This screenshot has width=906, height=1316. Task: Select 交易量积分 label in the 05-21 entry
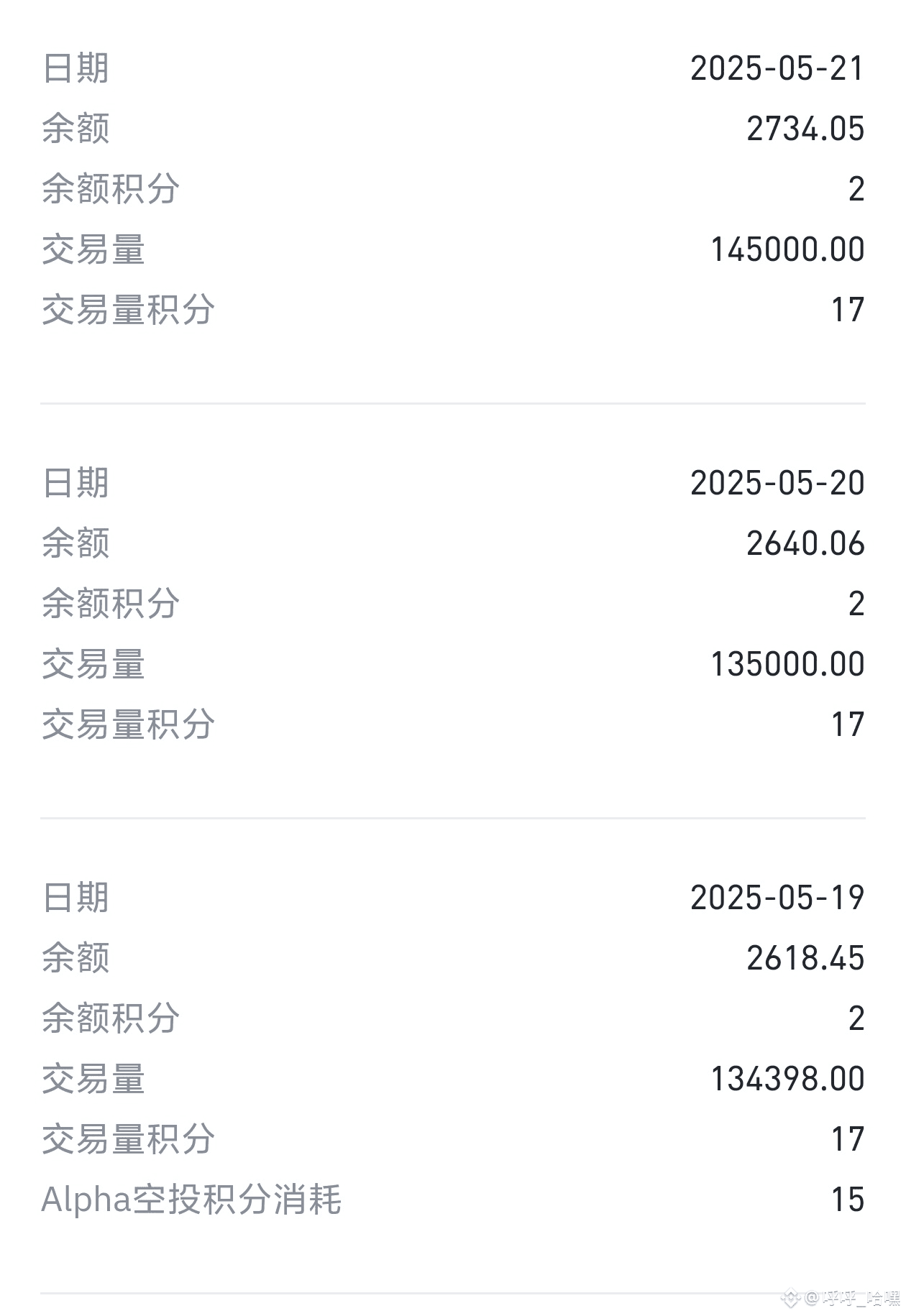tap(128, 310)
